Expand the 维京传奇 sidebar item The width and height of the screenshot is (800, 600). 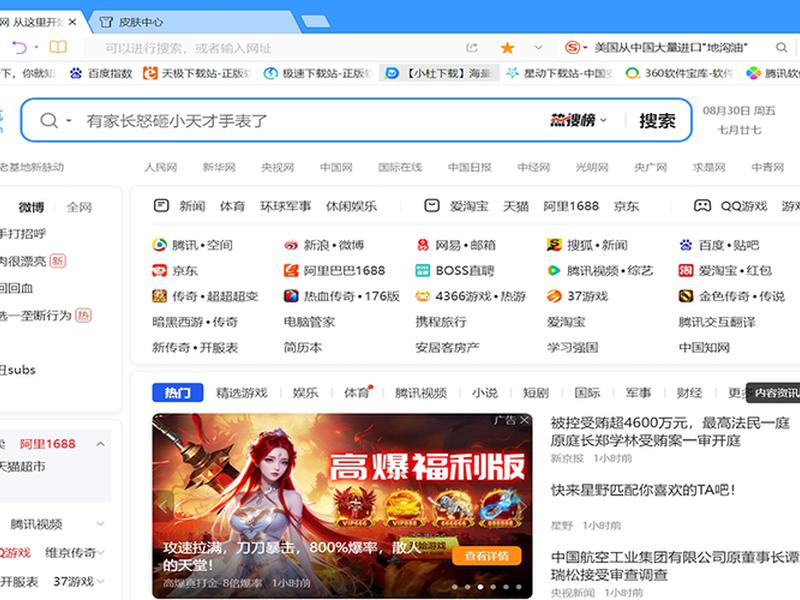point(102,553)
